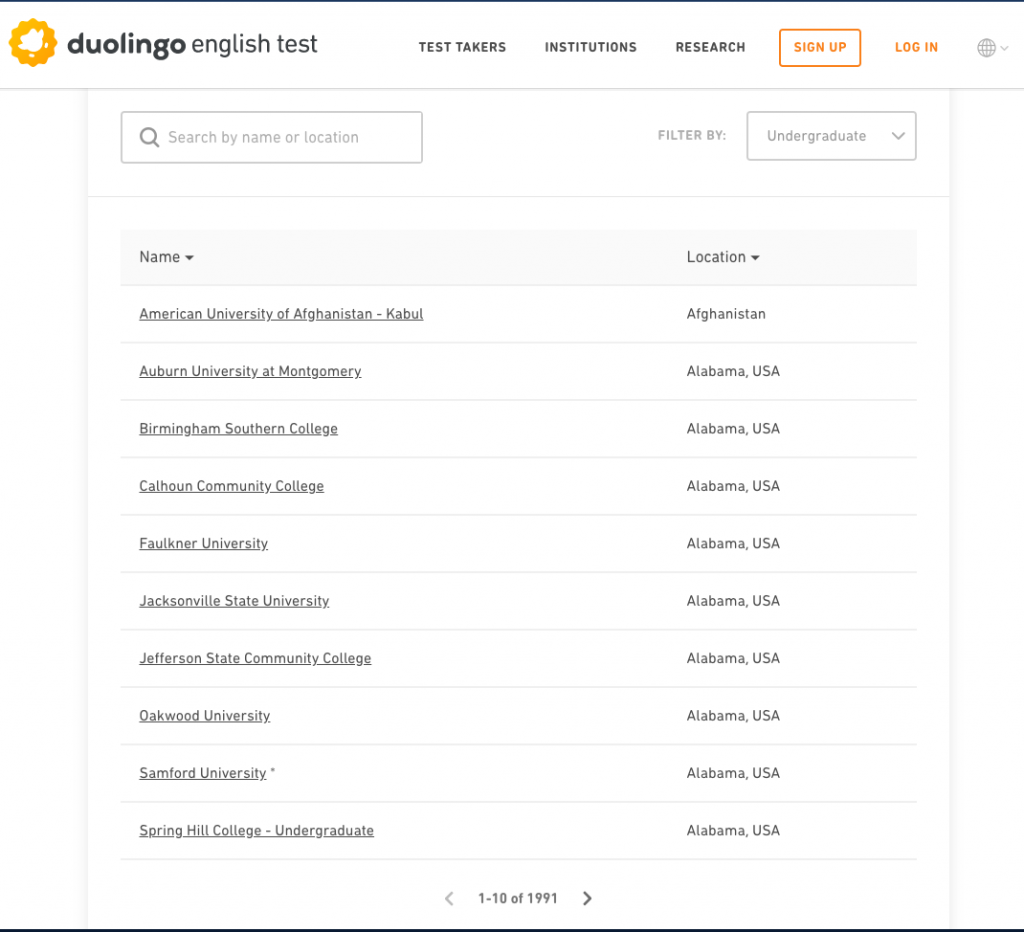The height and width of the screenshot is (932, 1024).
Task: Open Calhoun Community College link
Action: pyautogui.click(x=231, y=487)
